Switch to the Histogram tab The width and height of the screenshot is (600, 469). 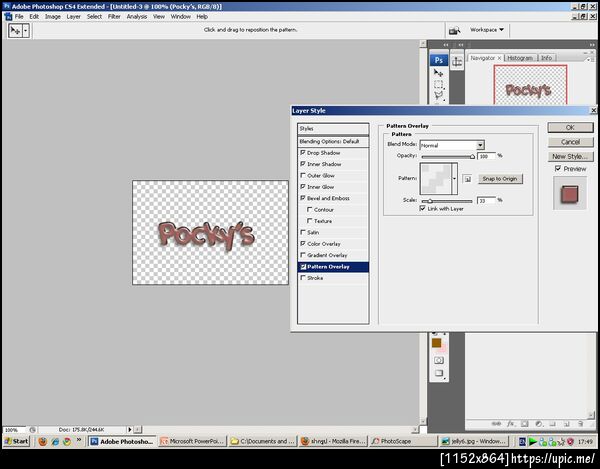point(520,58)
